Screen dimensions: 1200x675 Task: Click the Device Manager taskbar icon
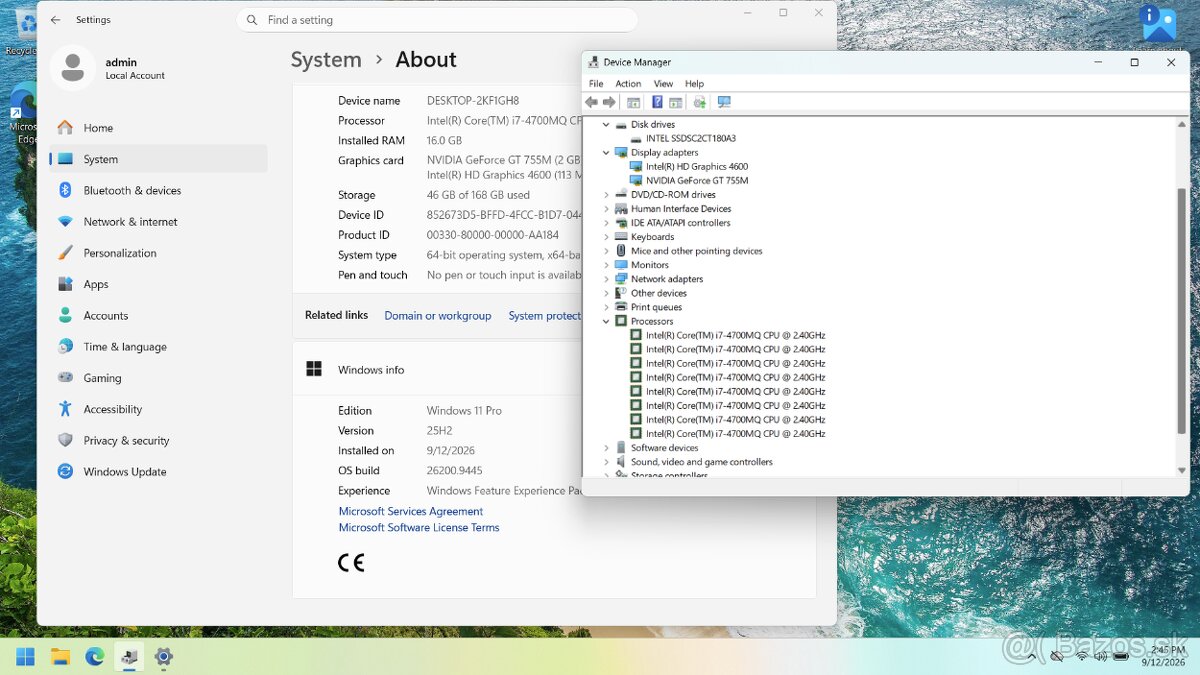pos(129,657)
